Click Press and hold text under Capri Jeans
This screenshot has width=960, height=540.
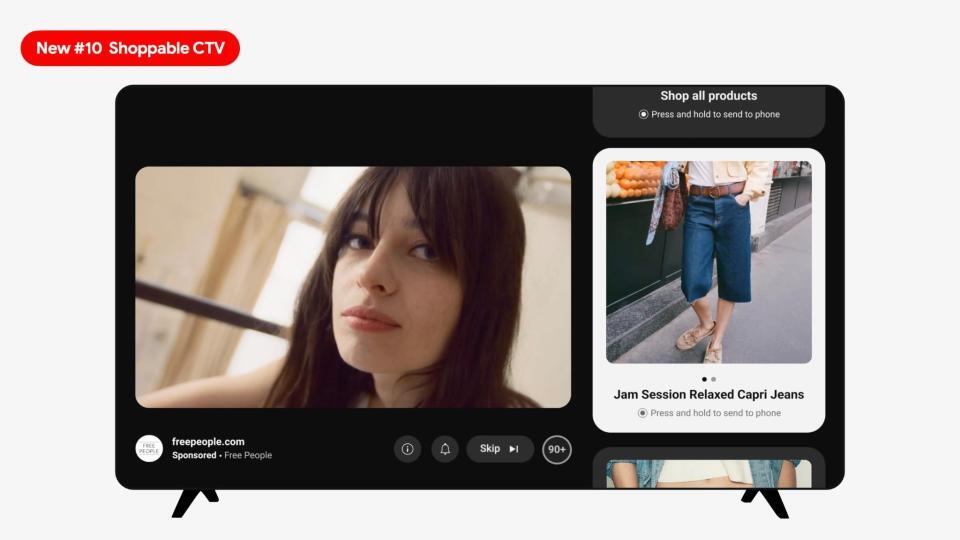pos(715,413)
